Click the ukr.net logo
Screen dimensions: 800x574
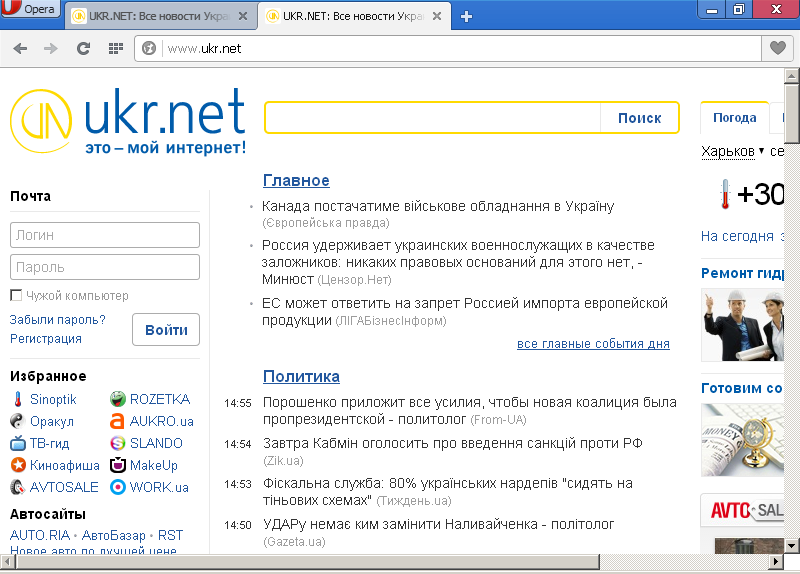pos(128,121)
